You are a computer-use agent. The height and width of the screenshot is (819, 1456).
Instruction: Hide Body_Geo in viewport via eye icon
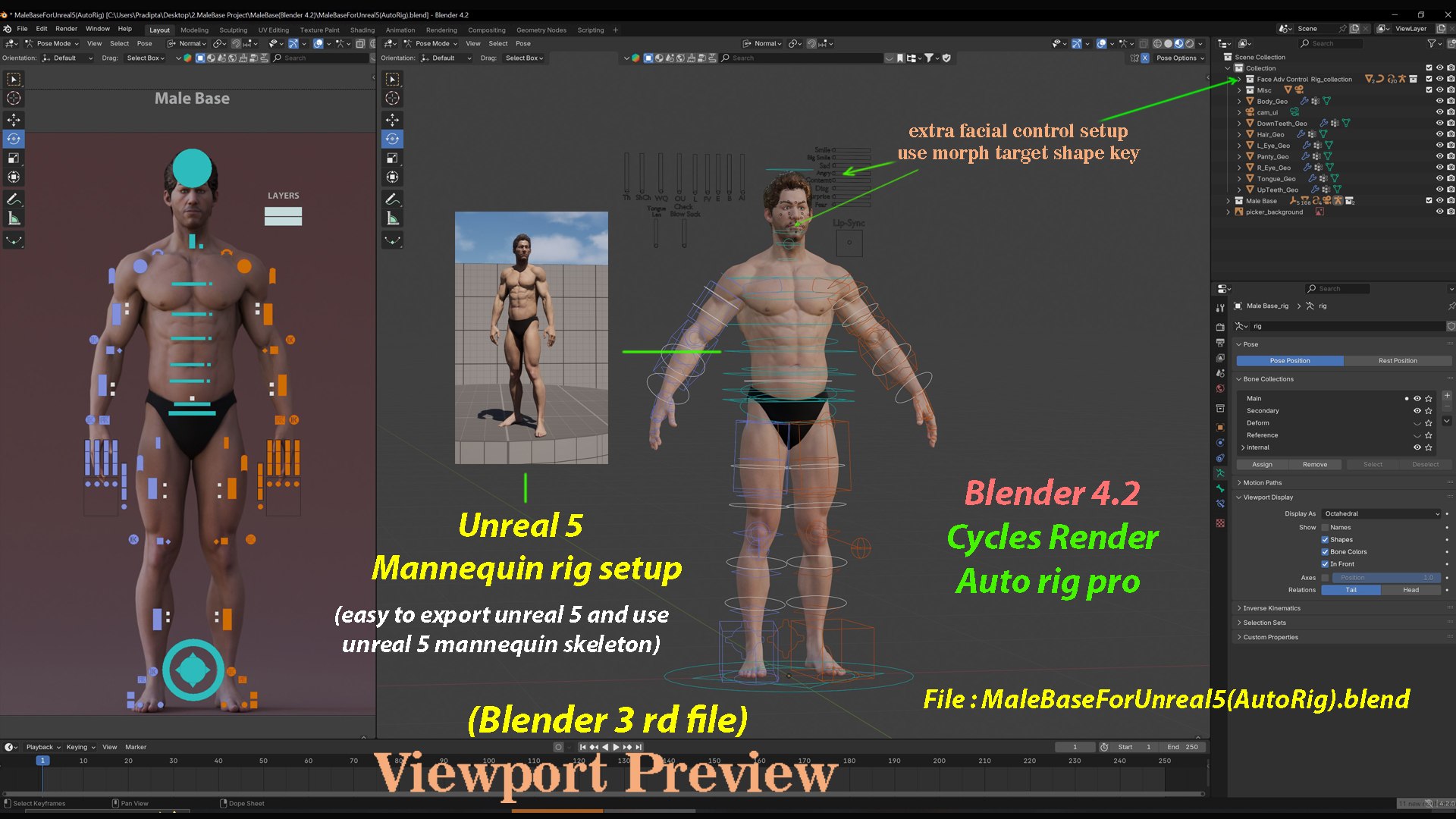click(x=1439, y=101)
